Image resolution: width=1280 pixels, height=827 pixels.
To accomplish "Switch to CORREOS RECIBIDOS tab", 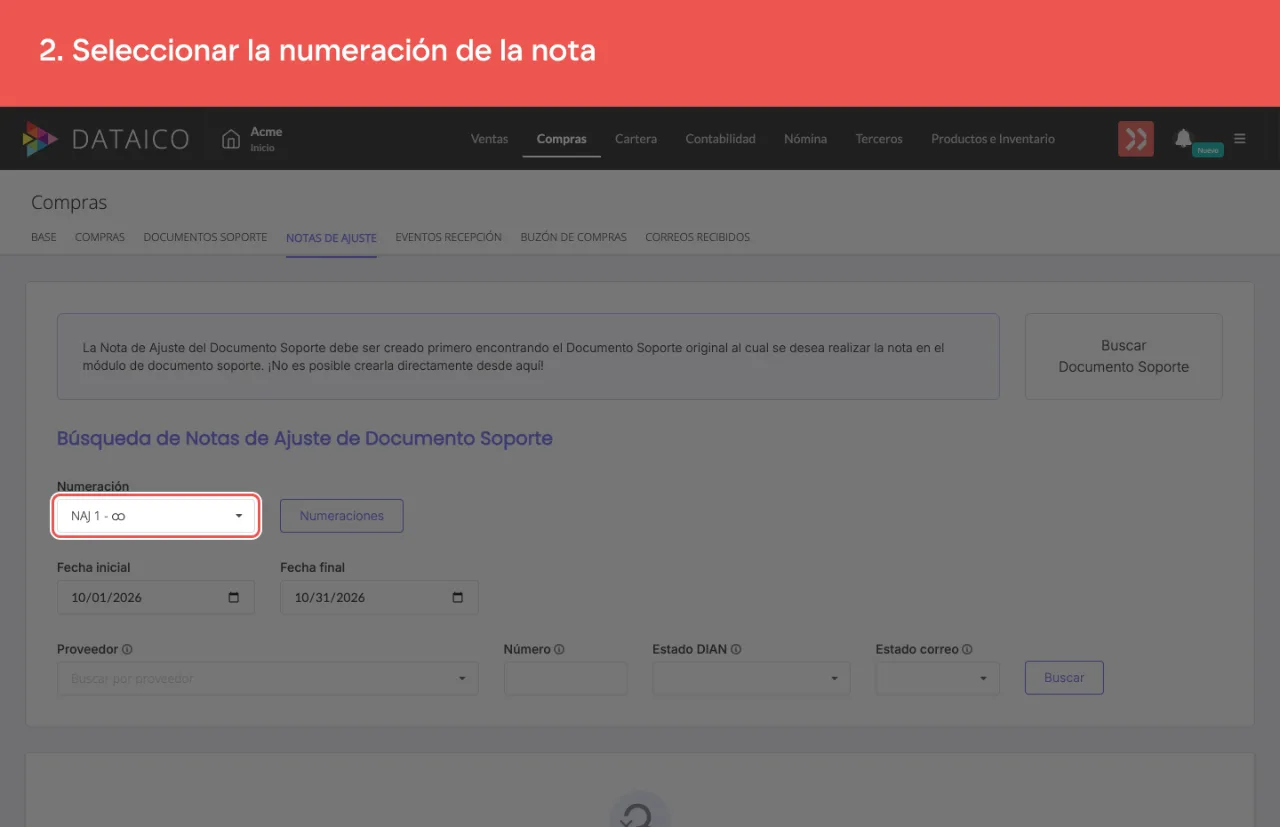I will (x=697, y=238).
